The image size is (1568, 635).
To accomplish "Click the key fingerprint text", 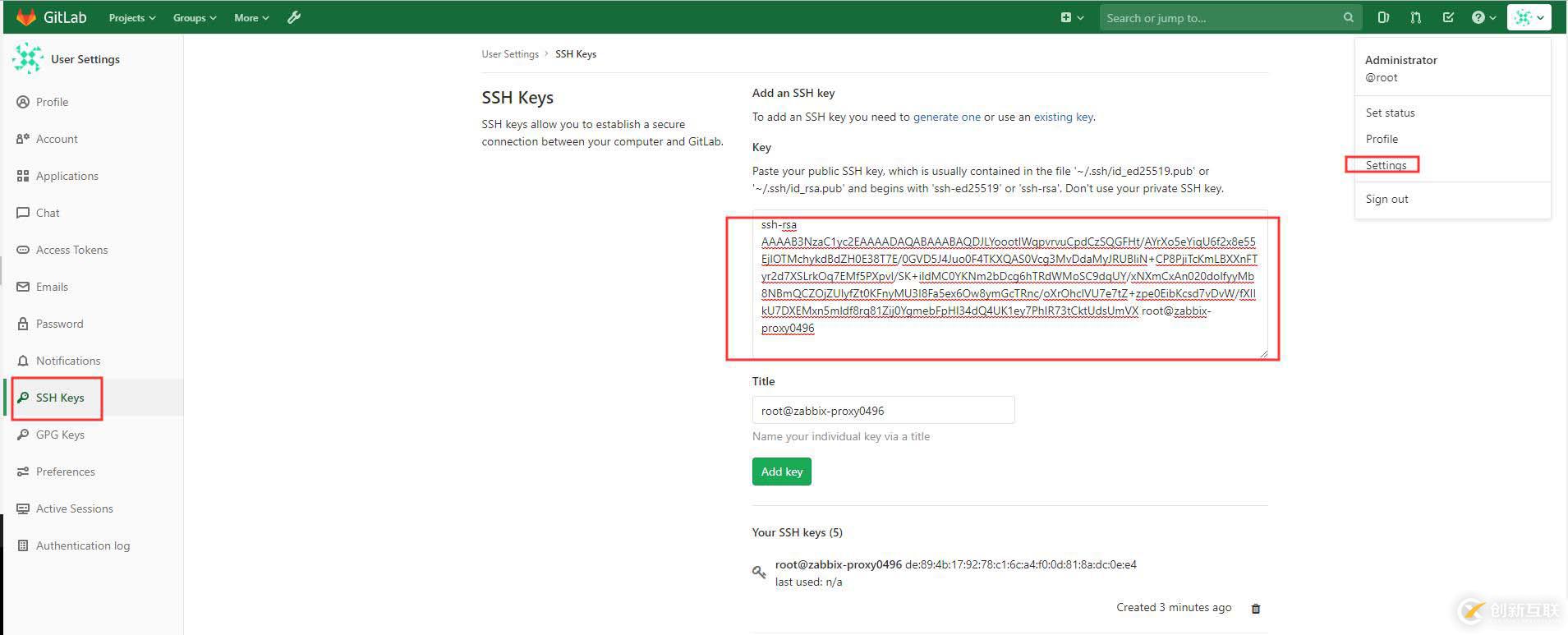I will click(1021, 564).
